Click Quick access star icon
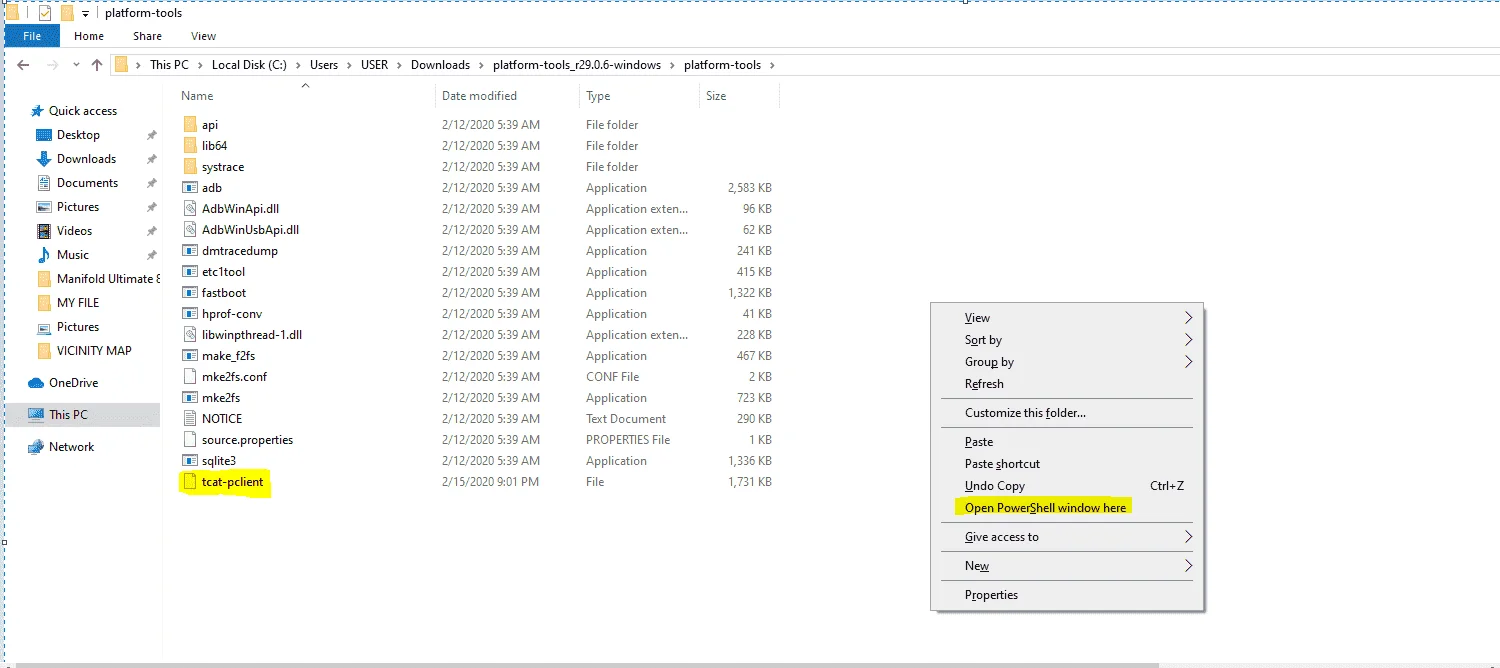This screenshot has width=1500, height=668. pos(37,111)
